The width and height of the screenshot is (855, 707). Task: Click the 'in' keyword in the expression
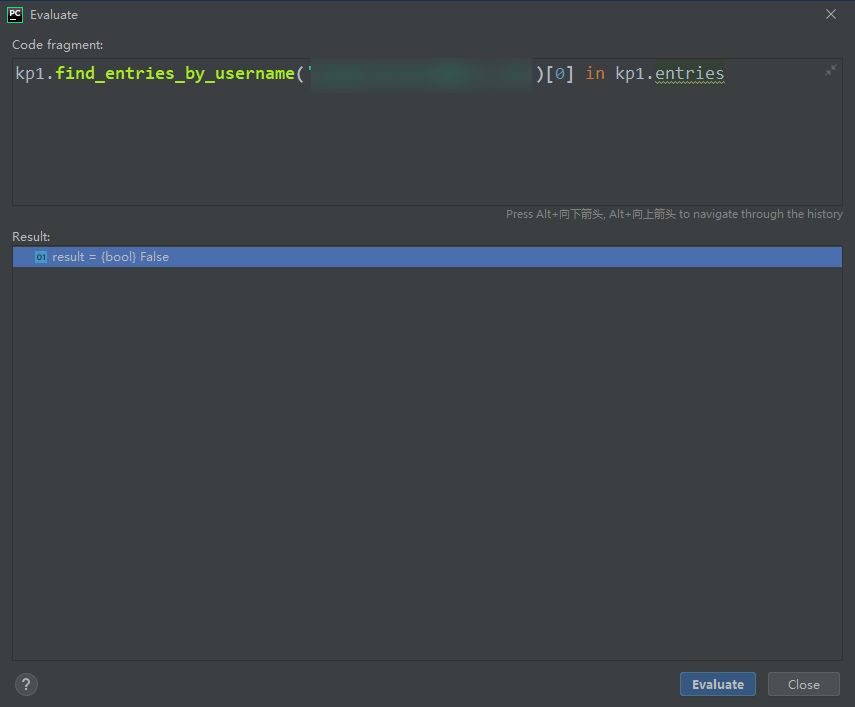tap(594, 73)
